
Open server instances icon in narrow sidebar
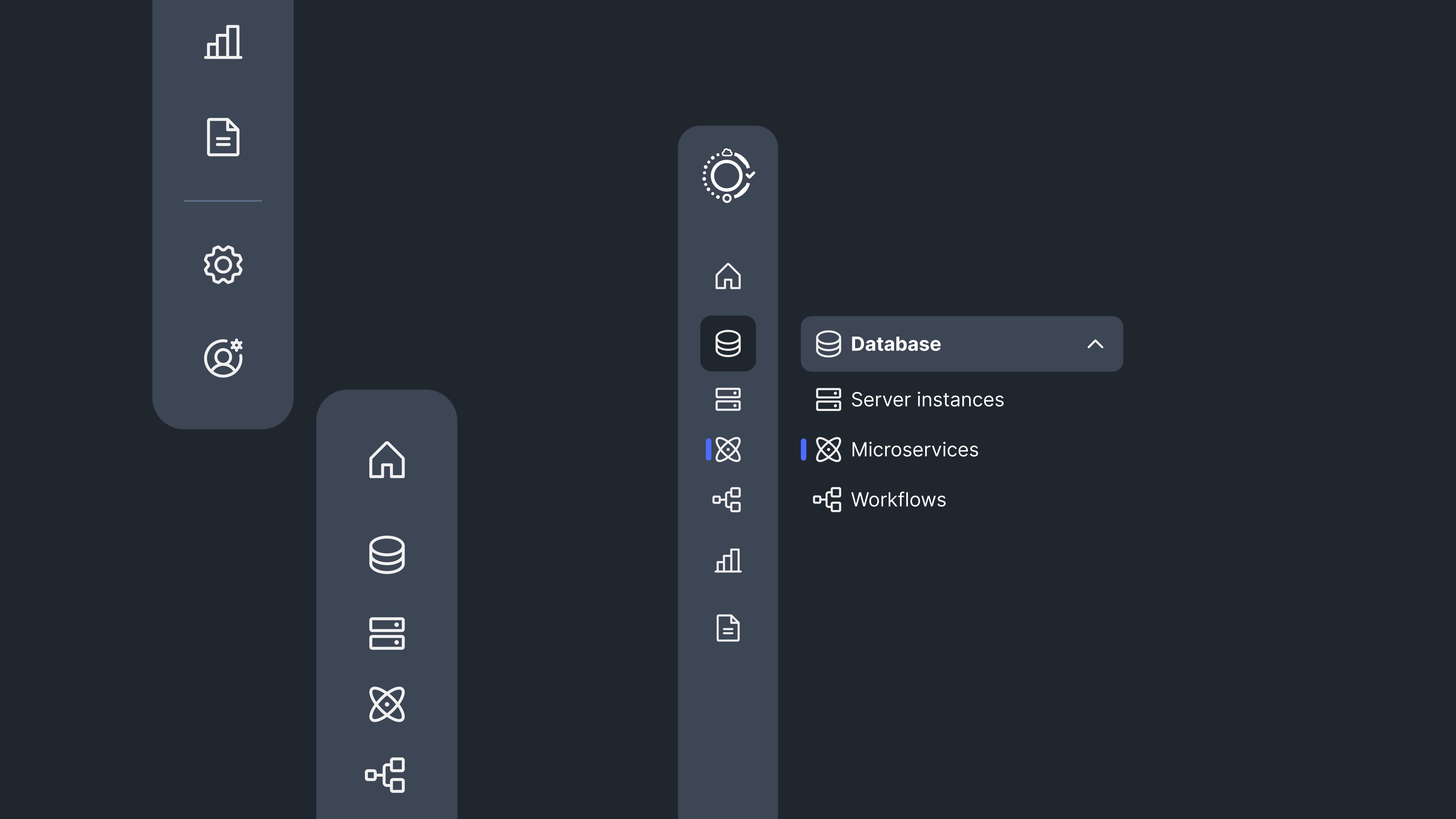(727, 399)
